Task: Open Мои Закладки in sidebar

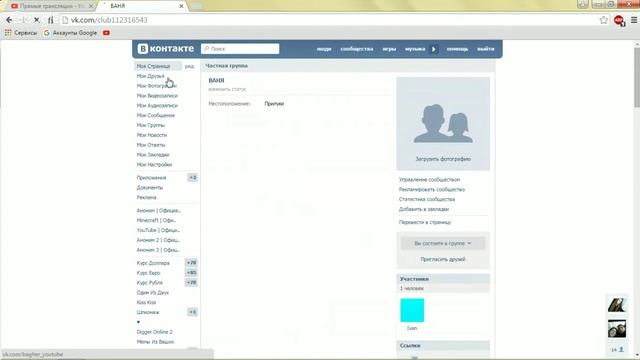Action: 153,155
